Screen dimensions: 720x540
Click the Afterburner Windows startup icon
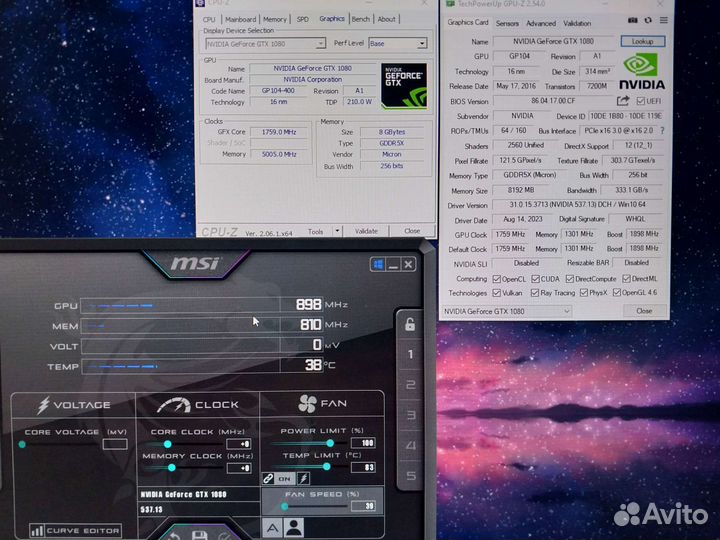(377, 264)
